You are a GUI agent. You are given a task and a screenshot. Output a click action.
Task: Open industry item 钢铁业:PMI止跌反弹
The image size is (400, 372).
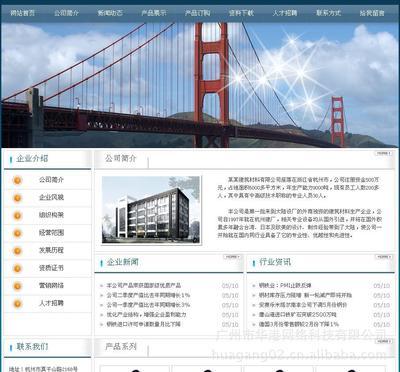[x=285, y=286]
